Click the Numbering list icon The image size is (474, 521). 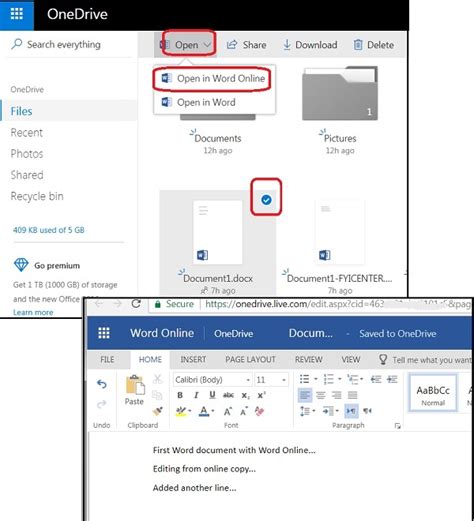pyautogui.click(x=329, y=379)
